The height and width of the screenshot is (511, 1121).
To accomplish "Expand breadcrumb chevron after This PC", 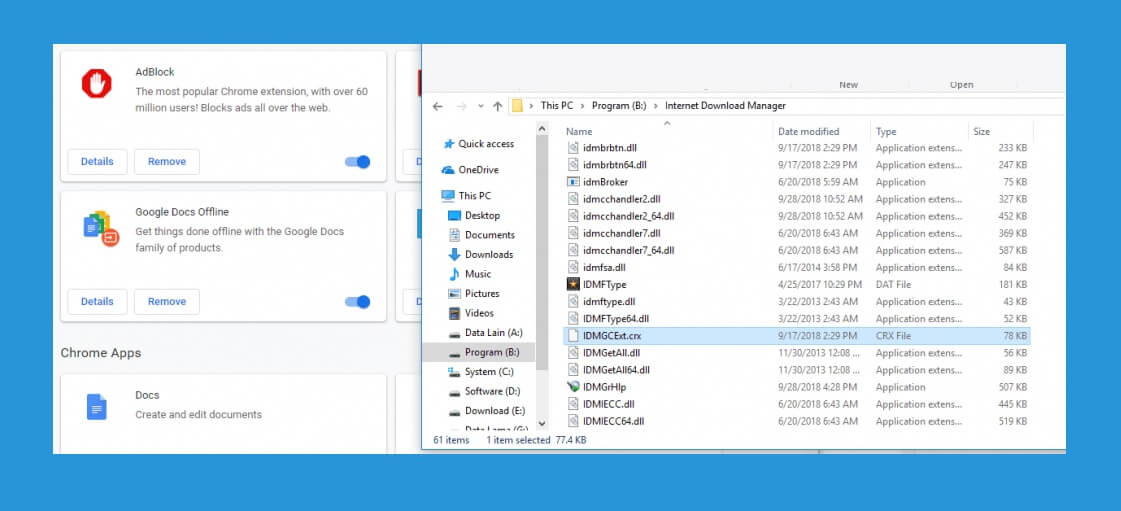I will [583, 106].
